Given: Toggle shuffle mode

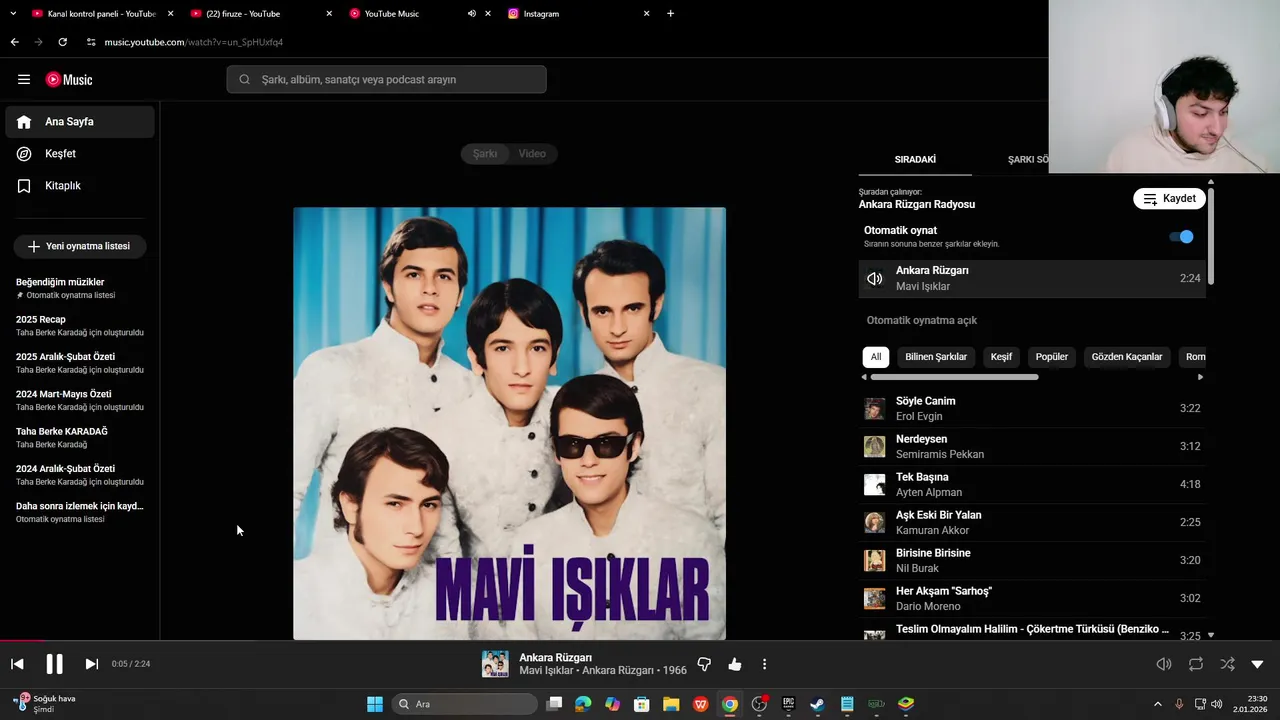Looking at the screenshot, I should click(x=1228, y=664).
